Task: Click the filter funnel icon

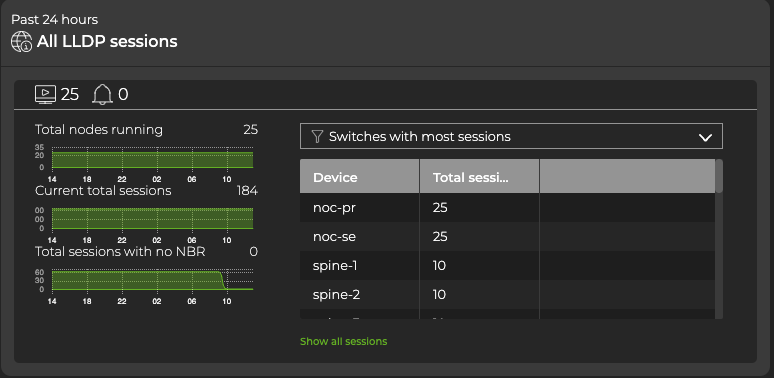Action: point(317,137)
